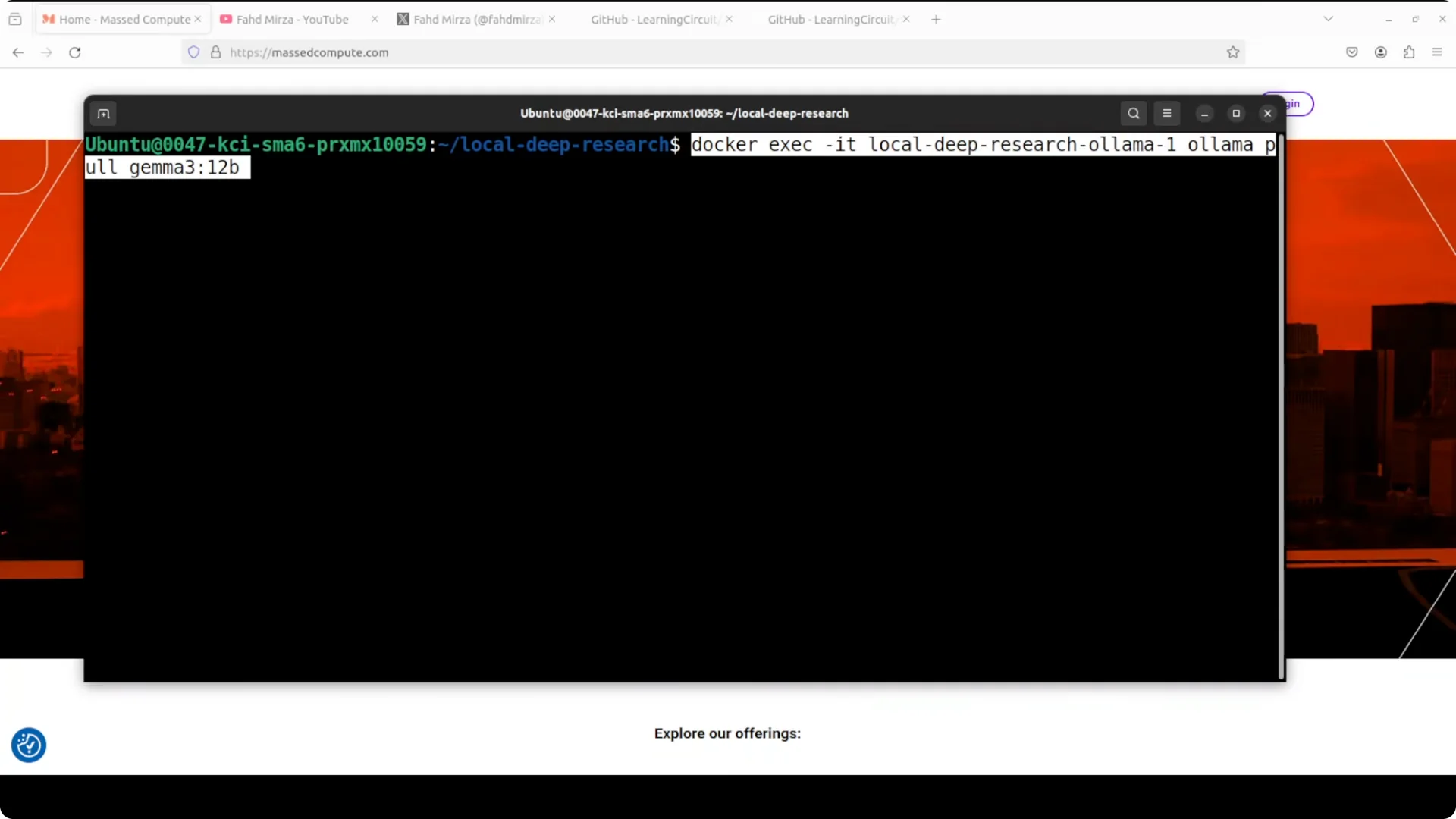Click the 'Explore our offerings:' heading

pos(727,733)
